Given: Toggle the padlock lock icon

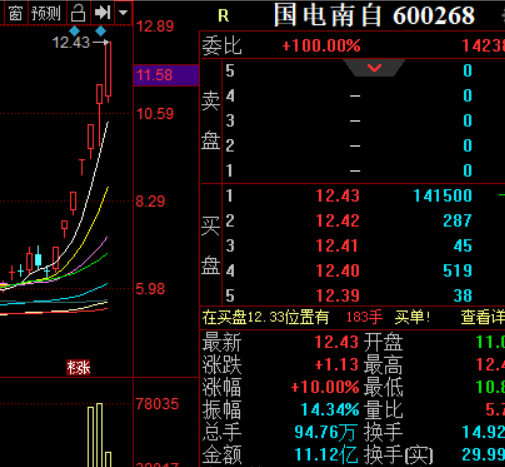Looking at the screenshot, I should click(78, 13).
